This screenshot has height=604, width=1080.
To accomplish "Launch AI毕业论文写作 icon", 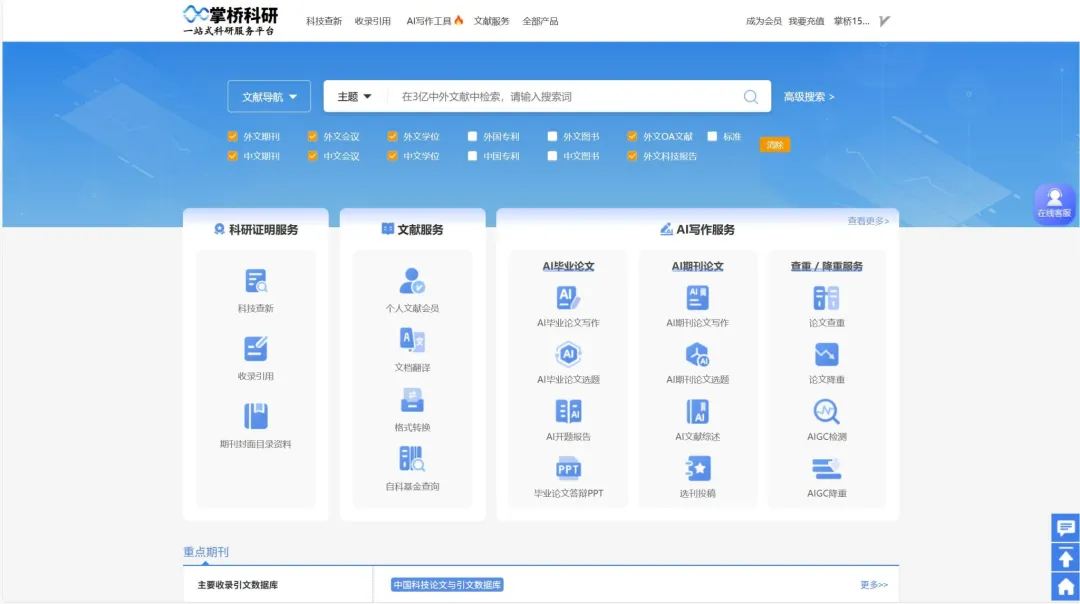I will point(568,297).
